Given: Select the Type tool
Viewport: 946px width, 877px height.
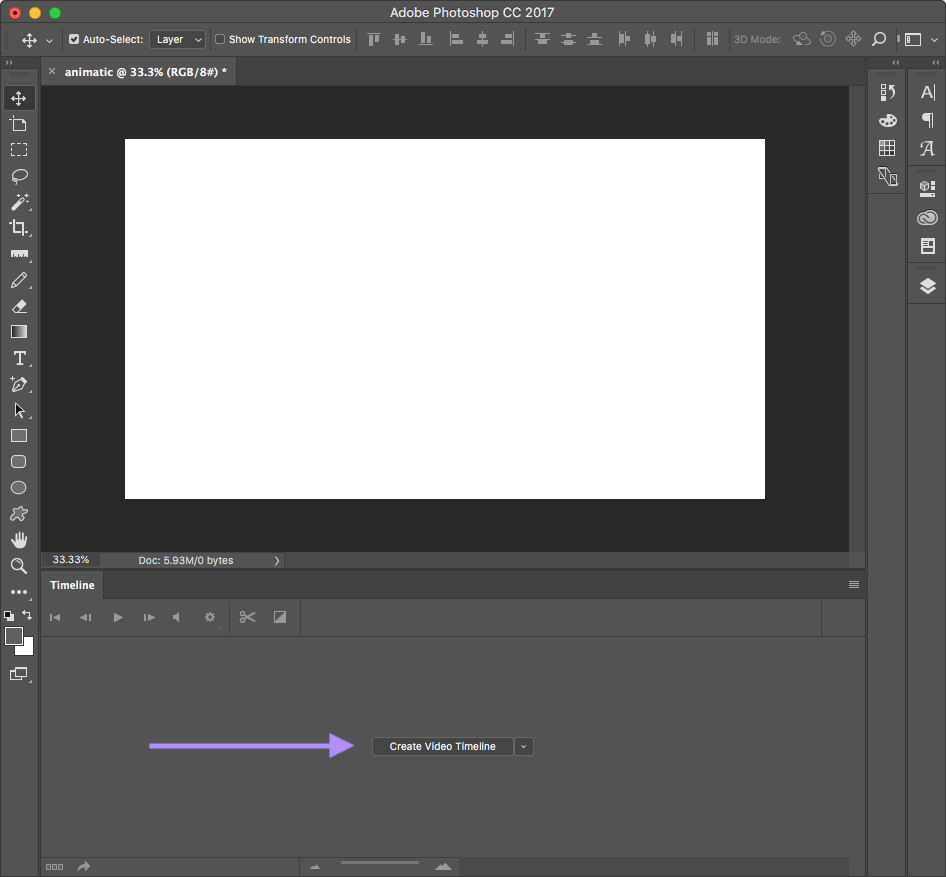Looking at the screenshot, I should click(x=18, y=358).
